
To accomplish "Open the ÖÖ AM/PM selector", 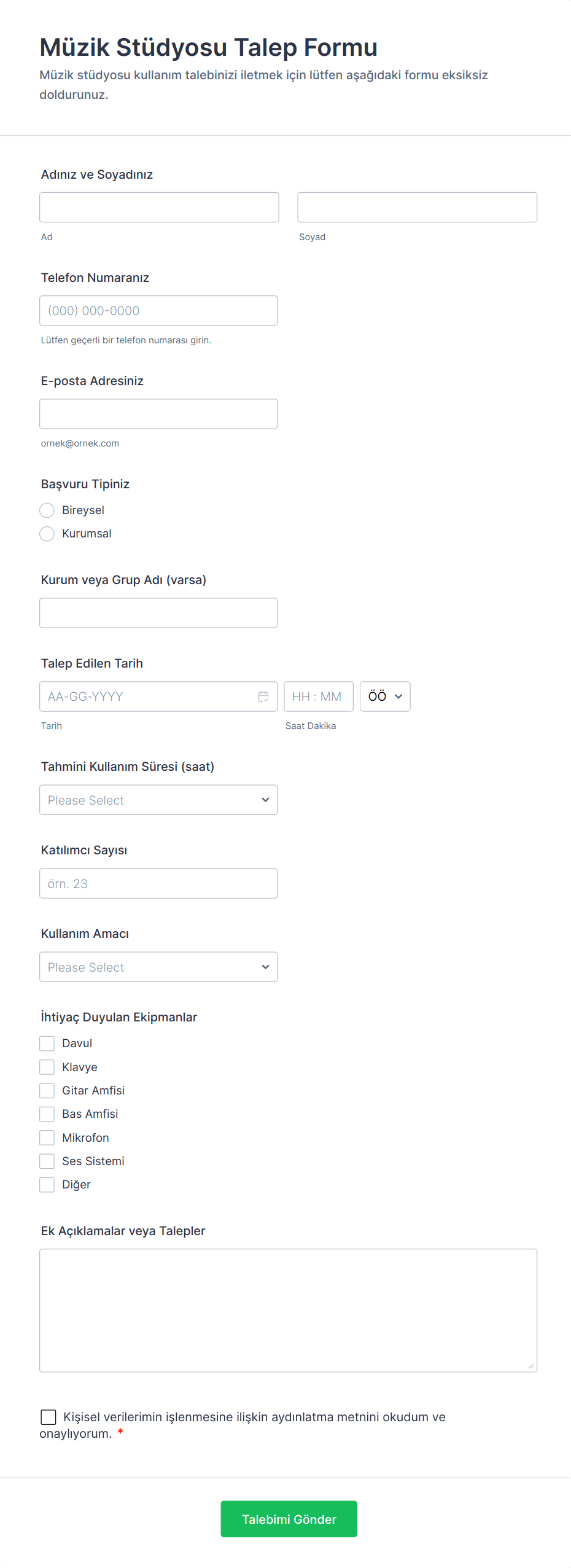I will [385, 696].
